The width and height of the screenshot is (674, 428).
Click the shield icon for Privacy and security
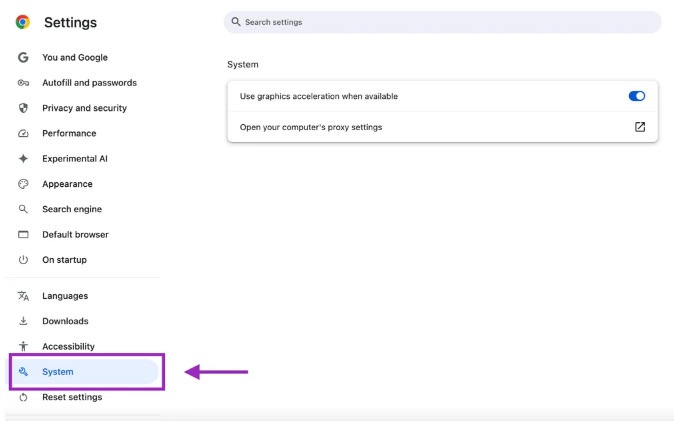(x=23, y=108)
